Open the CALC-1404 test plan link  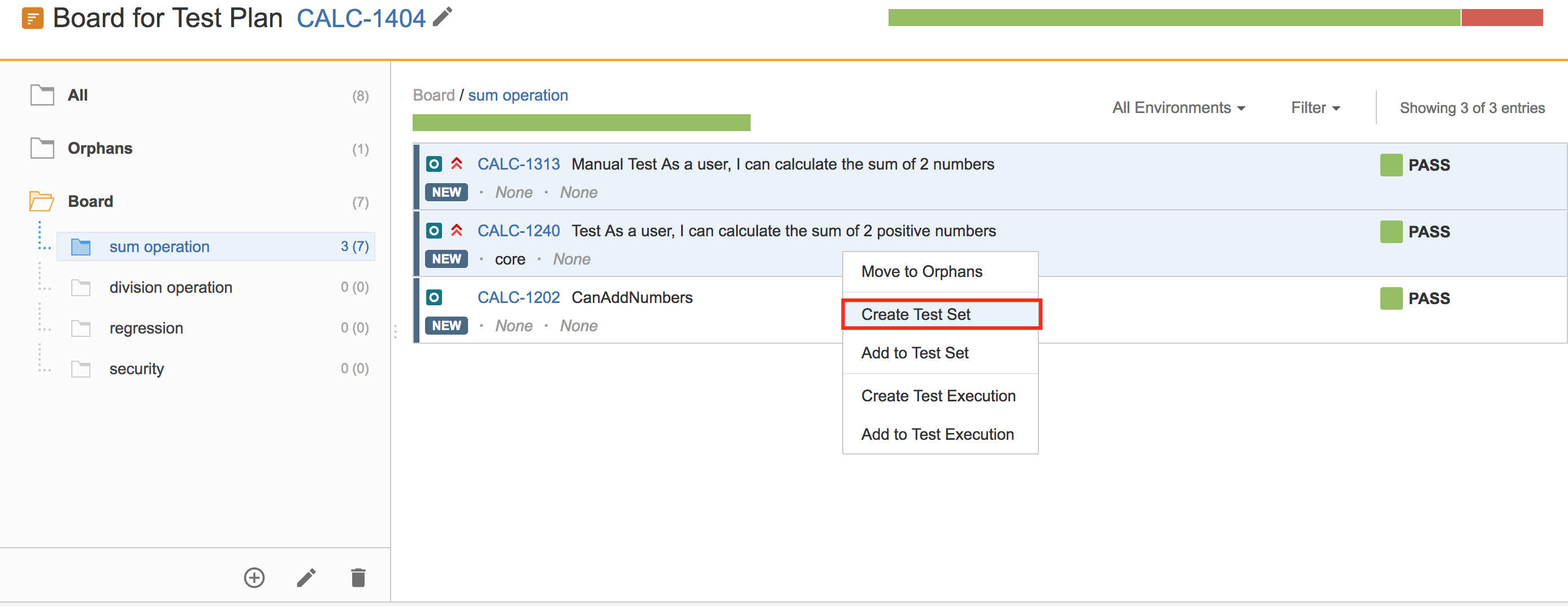pos(361,18)
